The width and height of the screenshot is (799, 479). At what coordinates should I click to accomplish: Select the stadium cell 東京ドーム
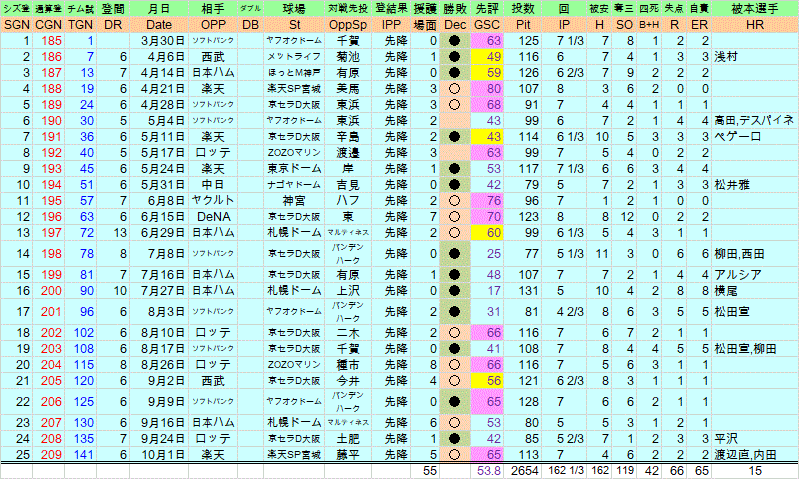294,169
